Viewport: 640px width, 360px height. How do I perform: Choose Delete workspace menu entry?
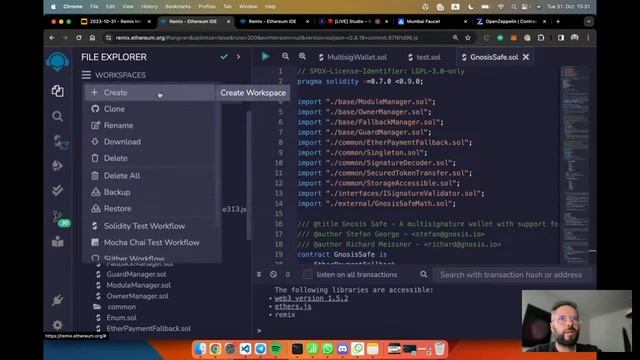point(149,158)
